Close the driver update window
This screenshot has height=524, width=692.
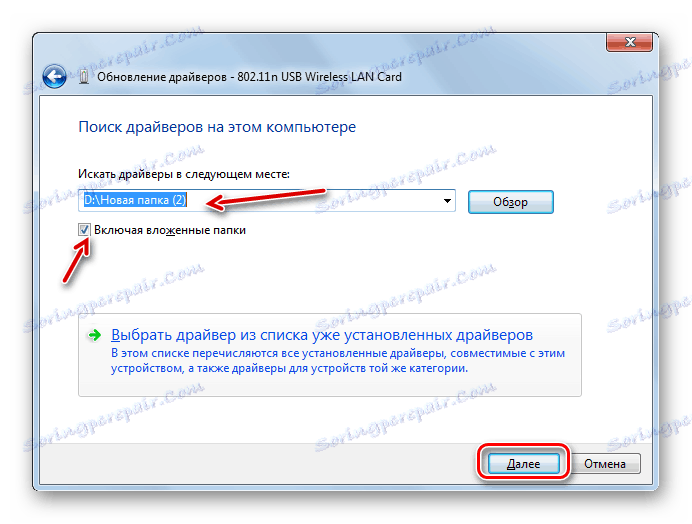click(630, 42)
